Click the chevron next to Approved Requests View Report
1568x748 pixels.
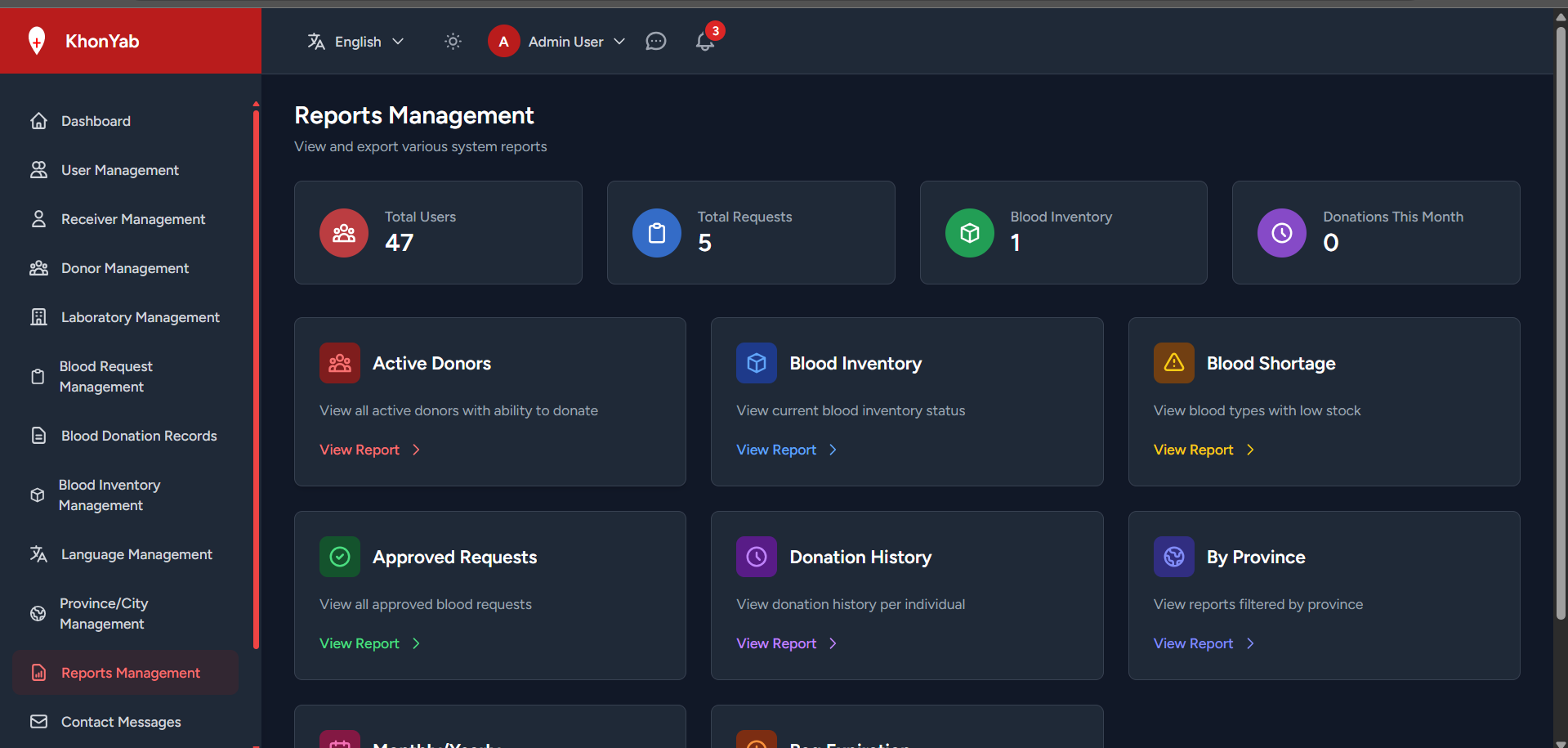pyautogui.click(x=416, y=643)
